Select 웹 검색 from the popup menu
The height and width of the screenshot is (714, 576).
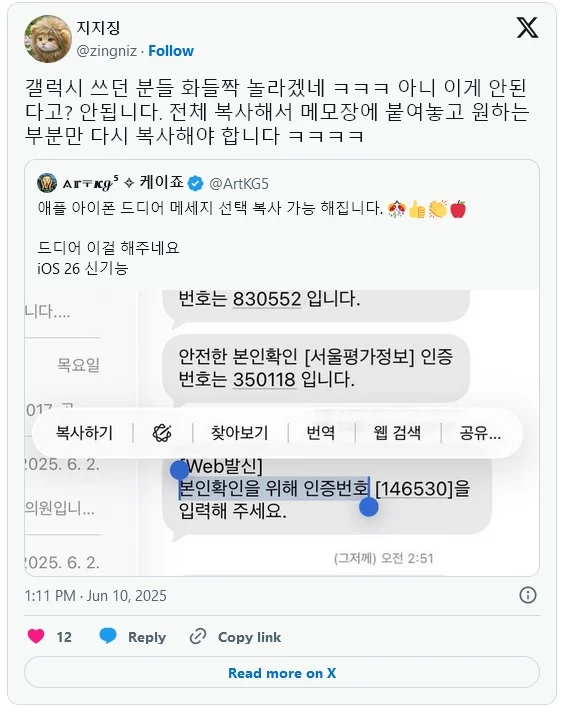click(x=397, y=433)
